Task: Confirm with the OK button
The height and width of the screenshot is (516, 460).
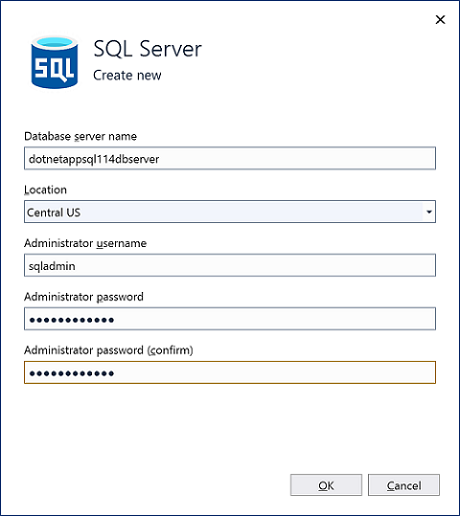Action: click(326, 485)
